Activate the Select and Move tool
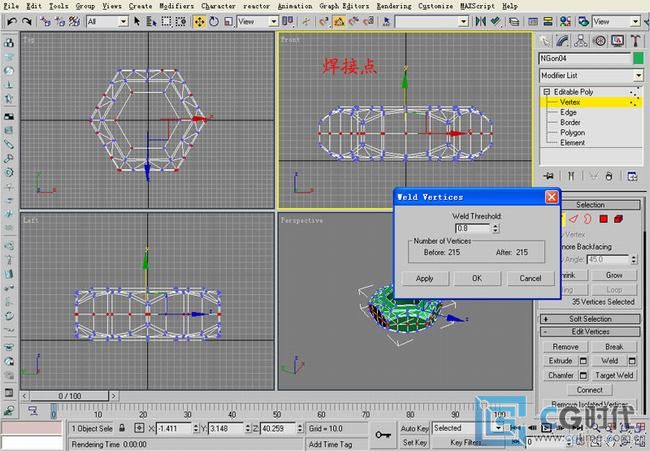Image resolution: width=650 pixels, height=451 pixels. coord(199,21)
